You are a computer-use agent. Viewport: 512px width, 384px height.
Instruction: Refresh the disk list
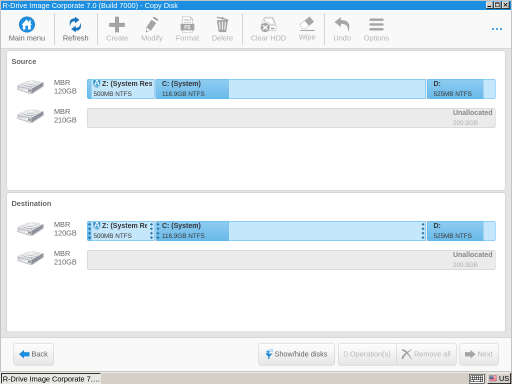point(75,29)
